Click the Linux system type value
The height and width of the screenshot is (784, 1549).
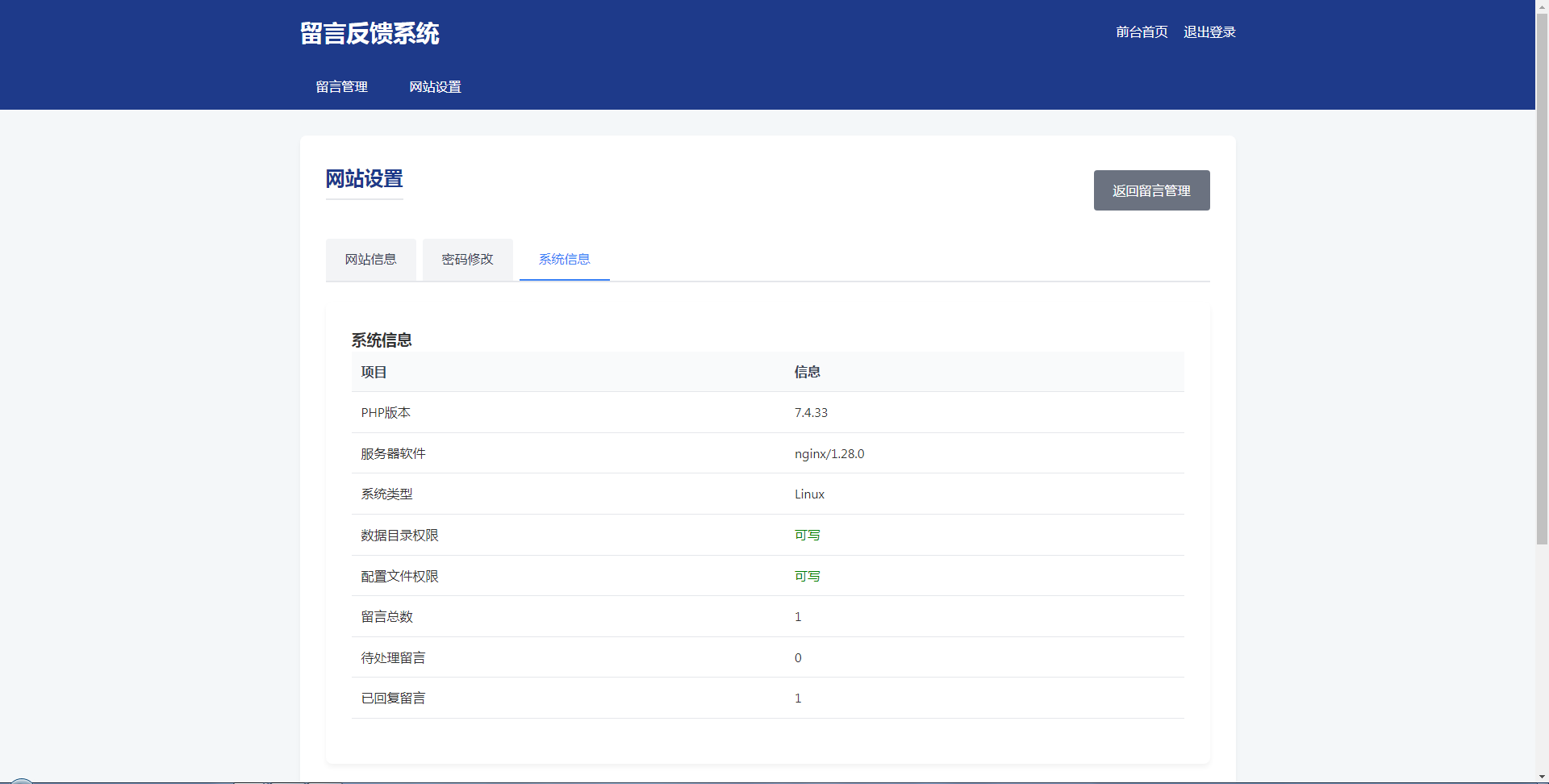pos(809,494)
